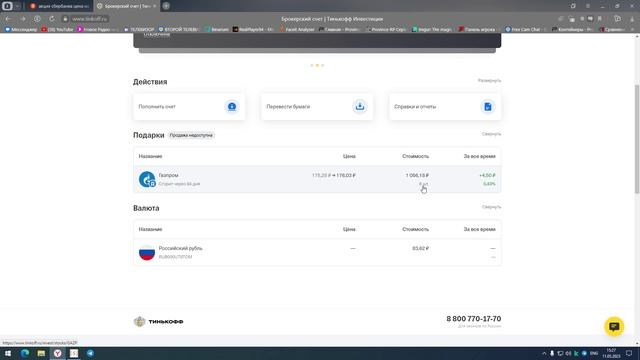The height and width of the screenshot is (360, 640).
Task: Click the Тинькофф crest logo in footer
Action: pyautogui.click(x=140, y=322)
